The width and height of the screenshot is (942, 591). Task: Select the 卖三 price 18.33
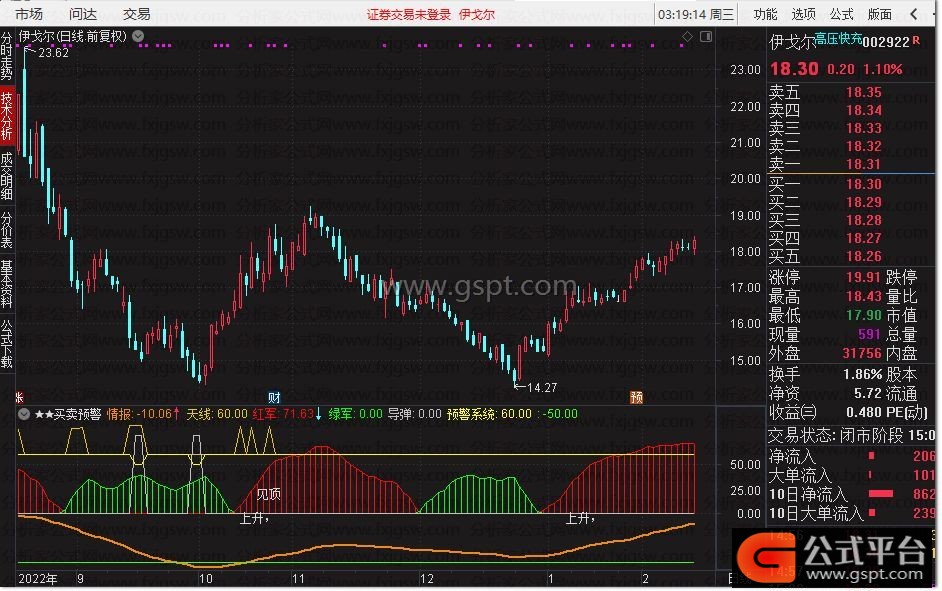(863, 128)
